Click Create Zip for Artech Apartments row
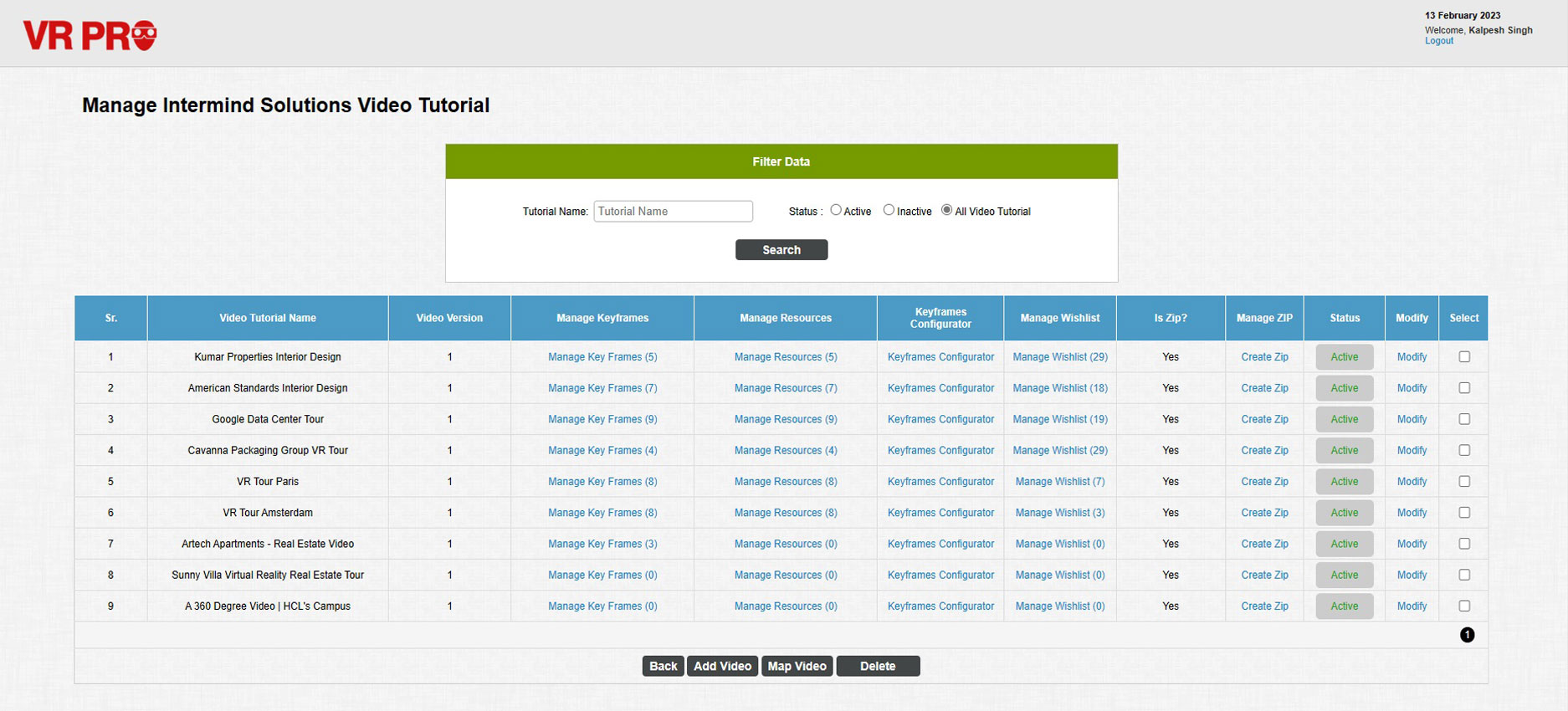Screen dimensions: 1568x711 coord(1264,544)
